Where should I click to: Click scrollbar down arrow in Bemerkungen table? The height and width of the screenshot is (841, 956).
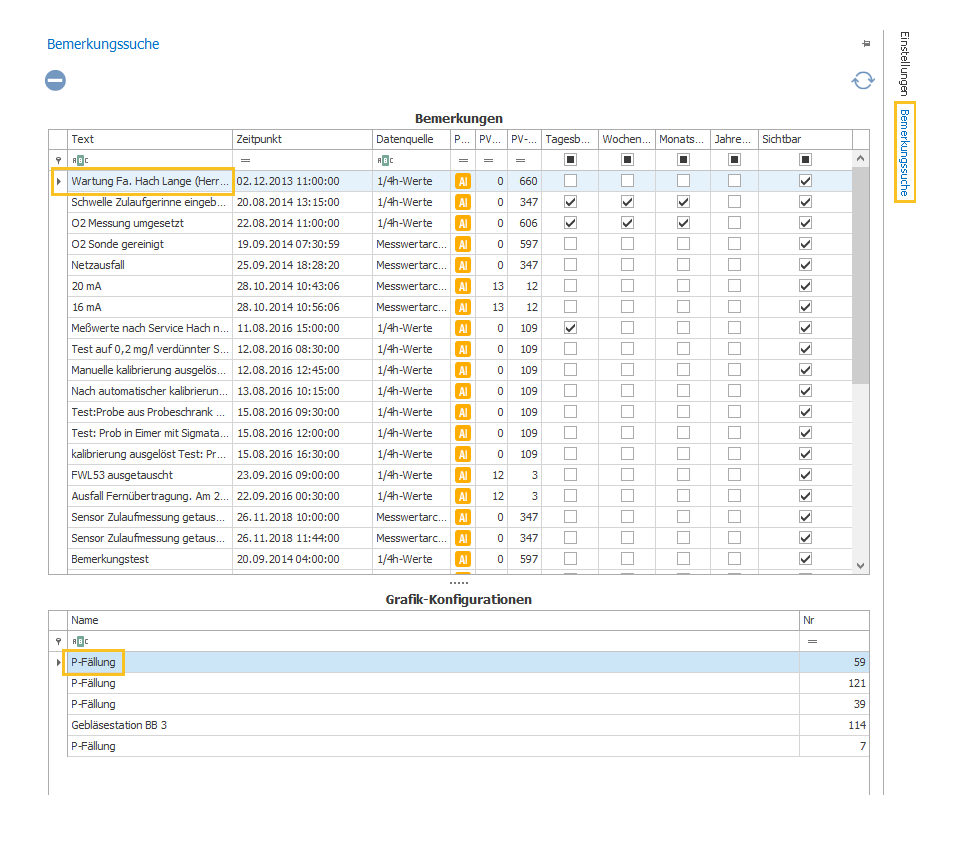(860, 566)
